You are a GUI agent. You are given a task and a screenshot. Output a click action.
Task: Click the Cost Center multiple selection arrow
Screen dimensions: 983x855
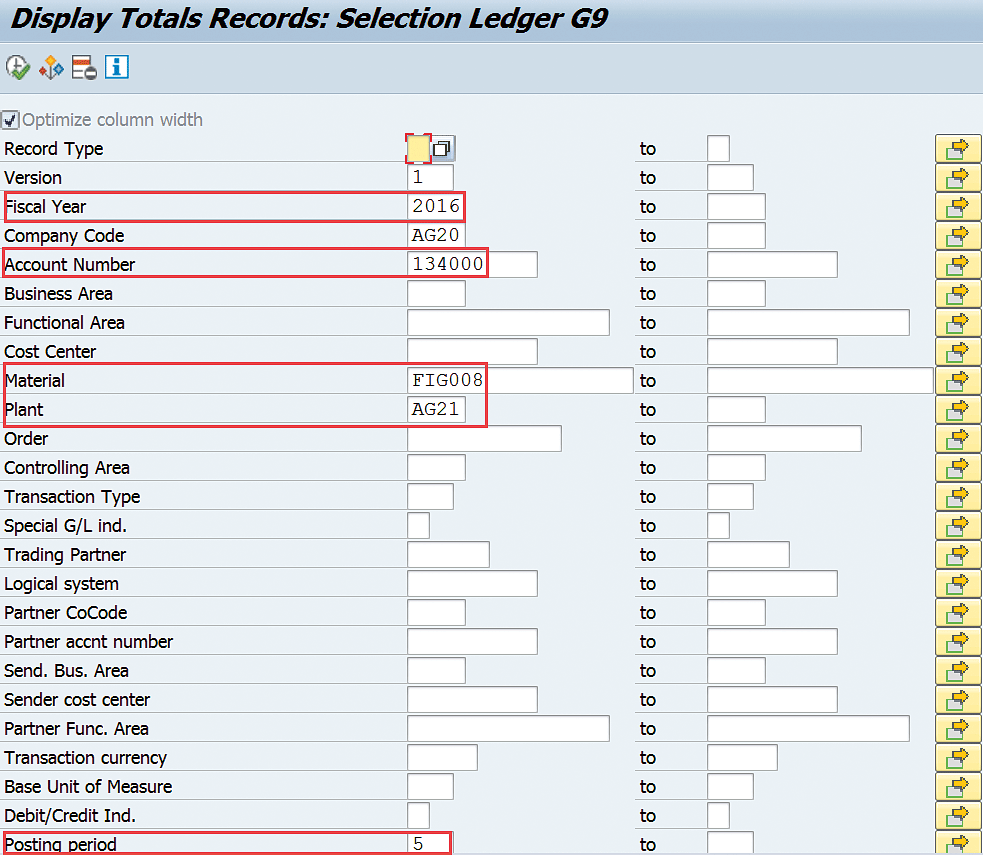tap(957, 352)
